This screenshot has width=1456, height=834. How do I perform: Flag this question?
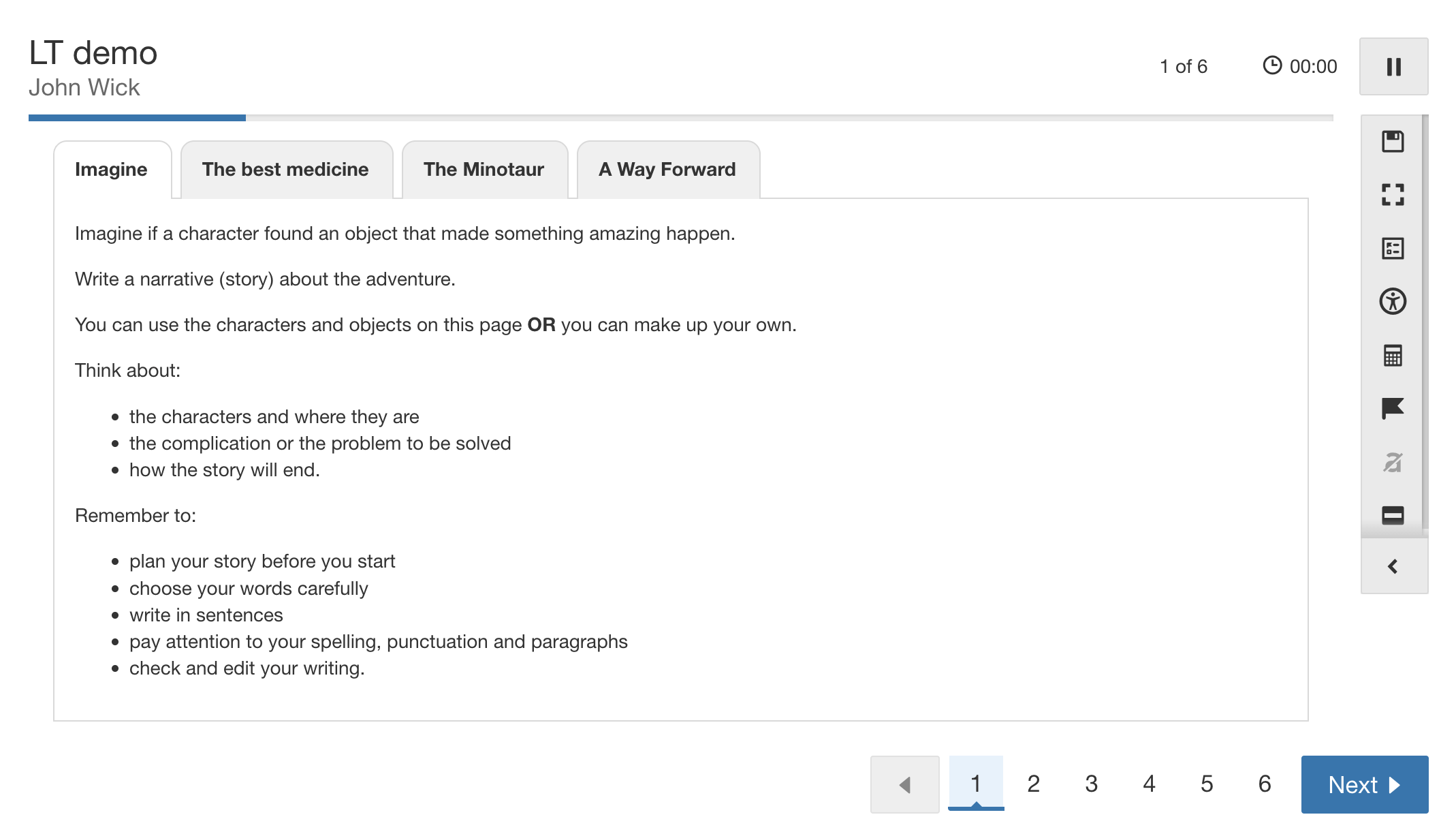[x=1393, y=408]
